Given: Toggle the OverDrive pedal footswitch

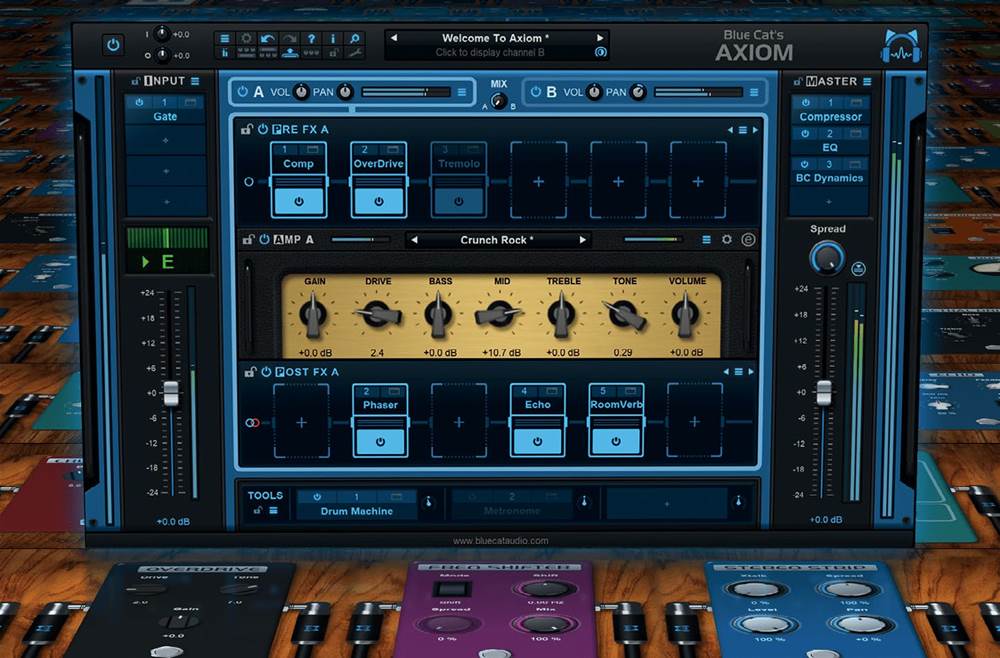Looking at the screenshot, I should 379,201.
